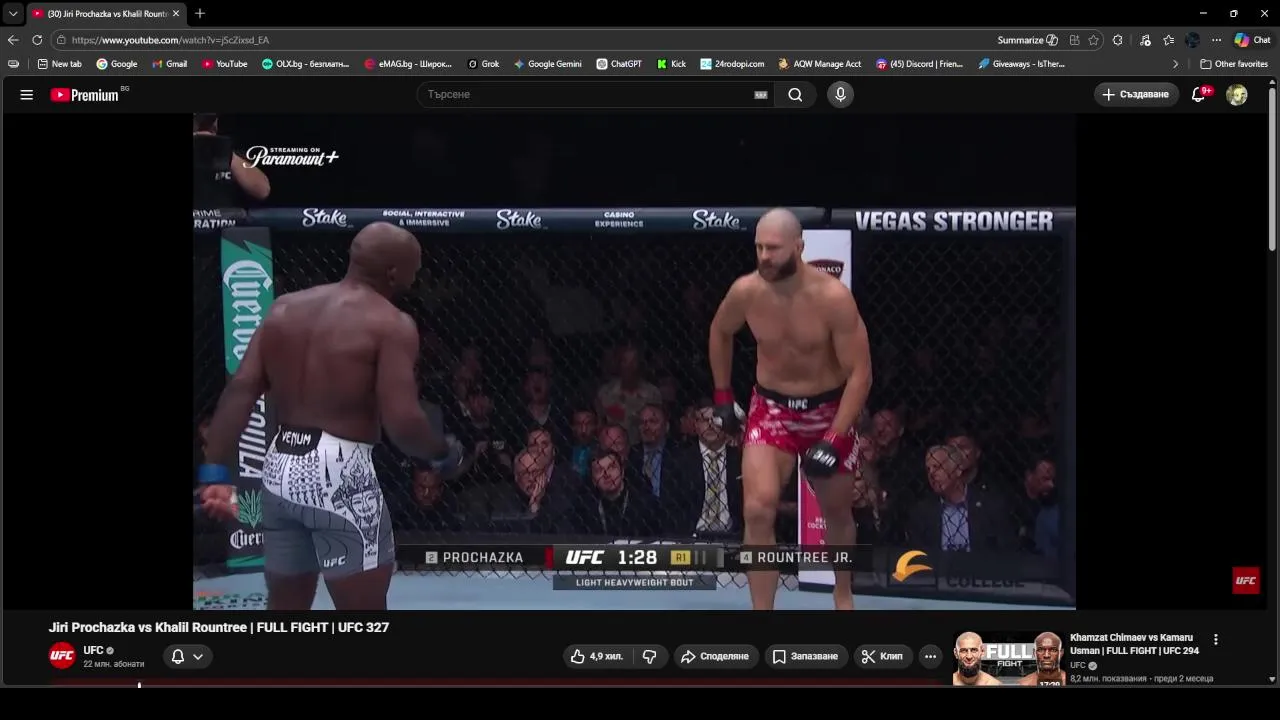Open more actions three-dot menu under video
Image resolution: width=1280 pixels, height=720 pixels.
931,657
